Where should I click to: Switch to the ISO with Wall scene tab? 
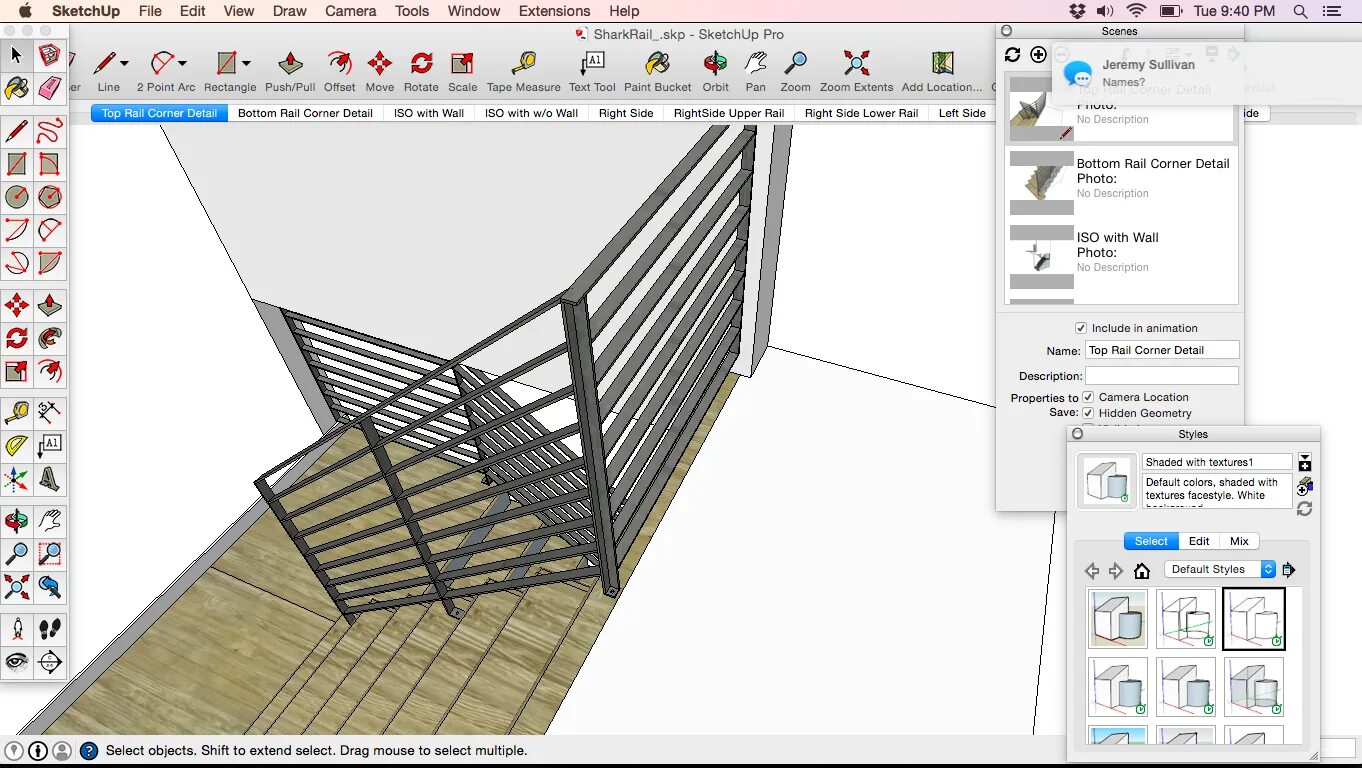pyautogui.click(x=429, y=113)
